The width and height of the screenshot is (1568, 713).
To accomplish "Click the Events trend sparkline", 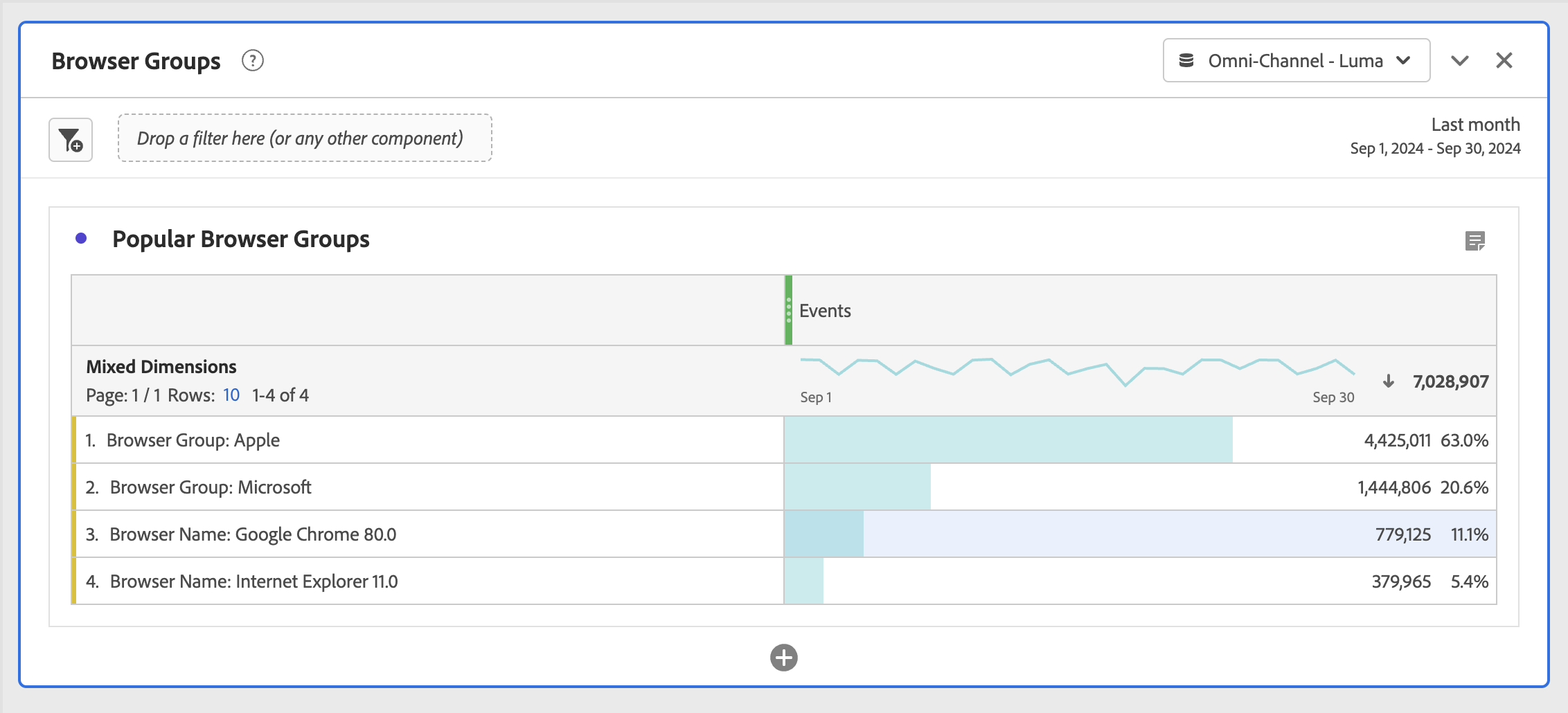I will (1077, 370).
